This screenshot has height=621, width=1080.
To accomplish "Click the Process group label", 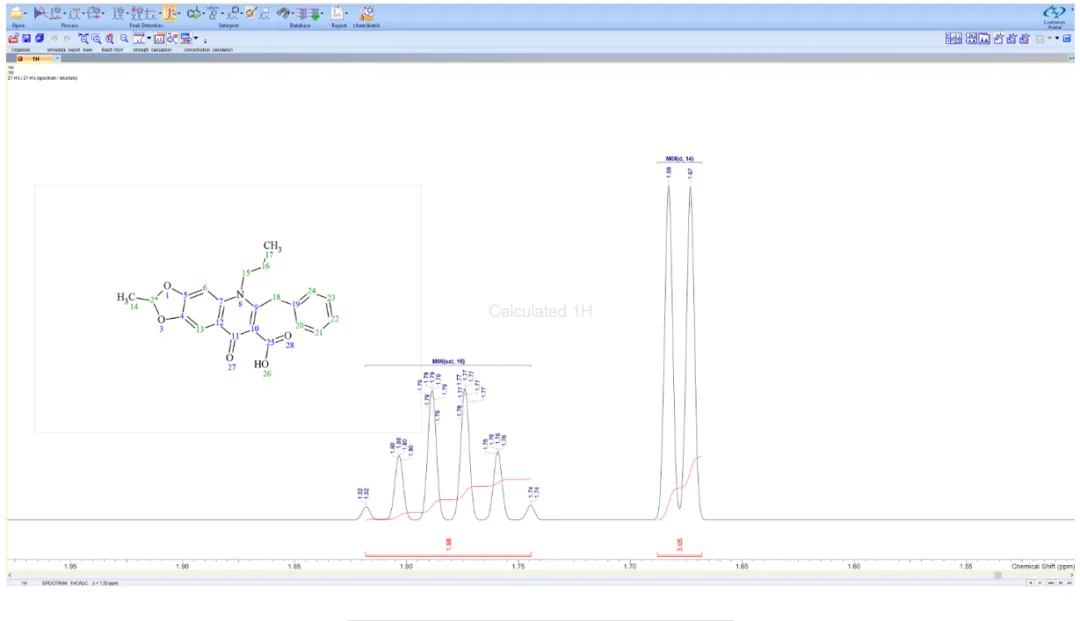I will [70, 25].
